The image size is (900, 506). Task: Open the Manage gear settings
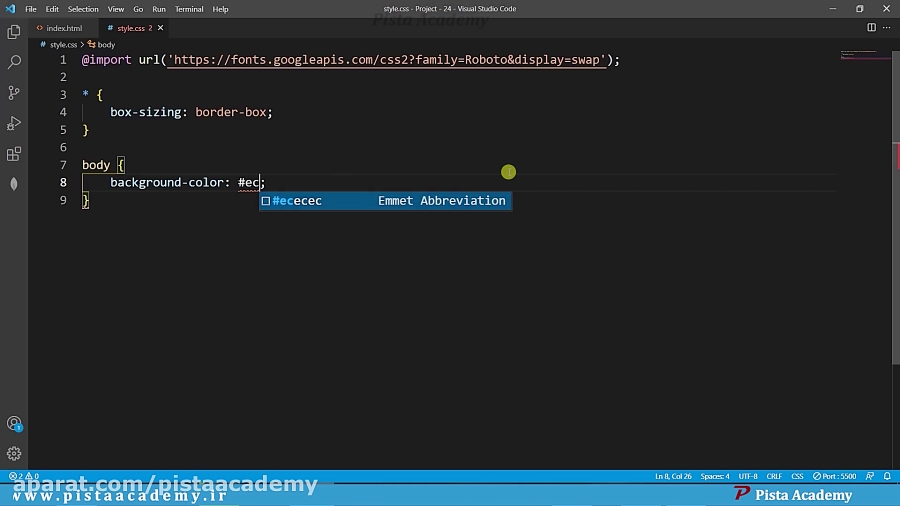click(14, 454)
